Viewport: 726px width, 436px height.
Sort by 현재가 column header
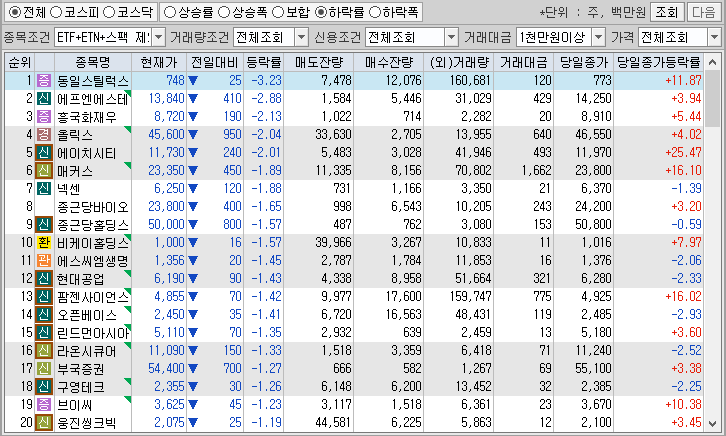(159, 62)
